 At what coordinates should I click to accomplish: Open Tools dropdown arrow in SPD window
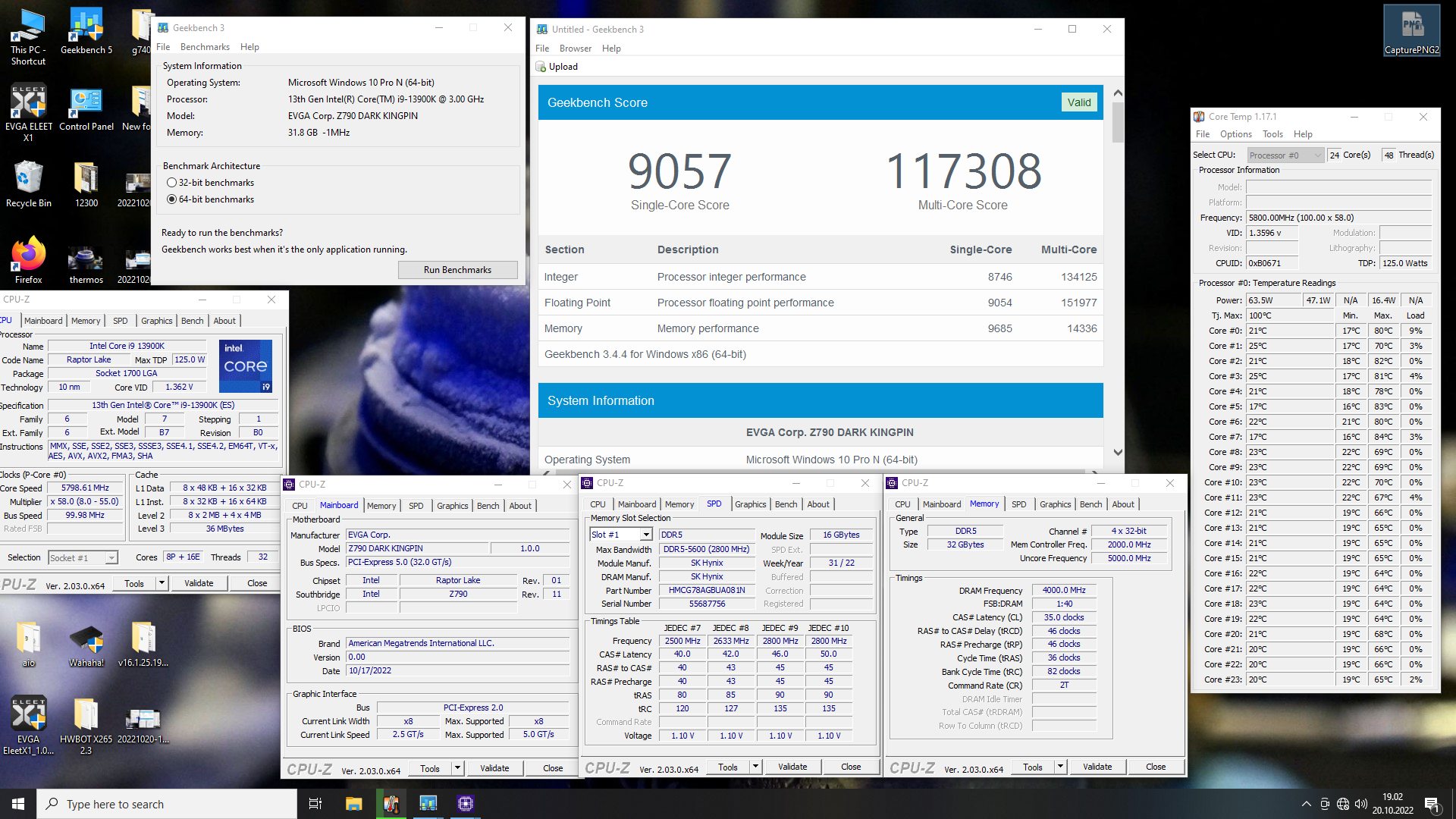(755, 767)
